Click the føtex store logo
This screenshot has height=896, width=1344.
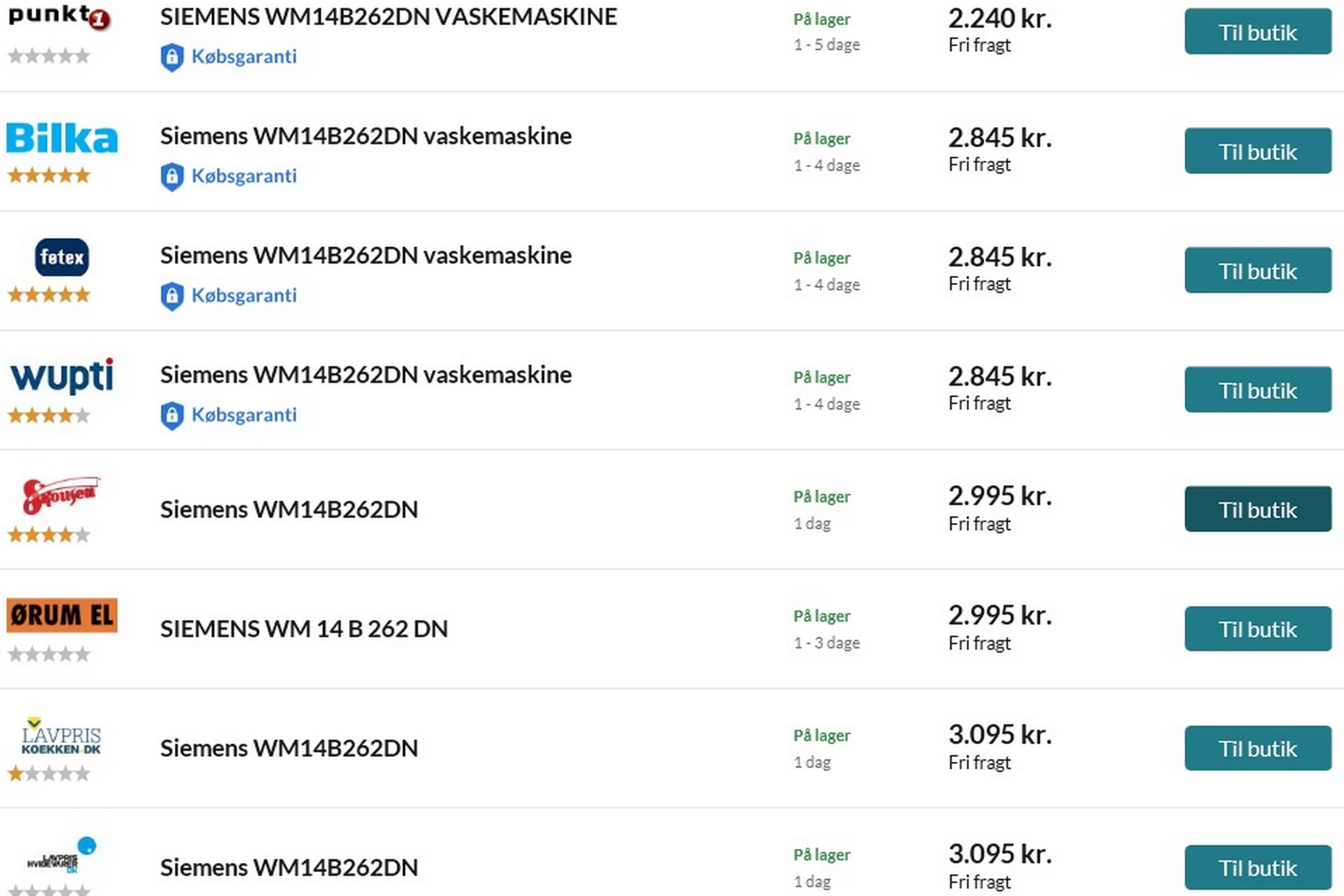(x=62, y=257)
